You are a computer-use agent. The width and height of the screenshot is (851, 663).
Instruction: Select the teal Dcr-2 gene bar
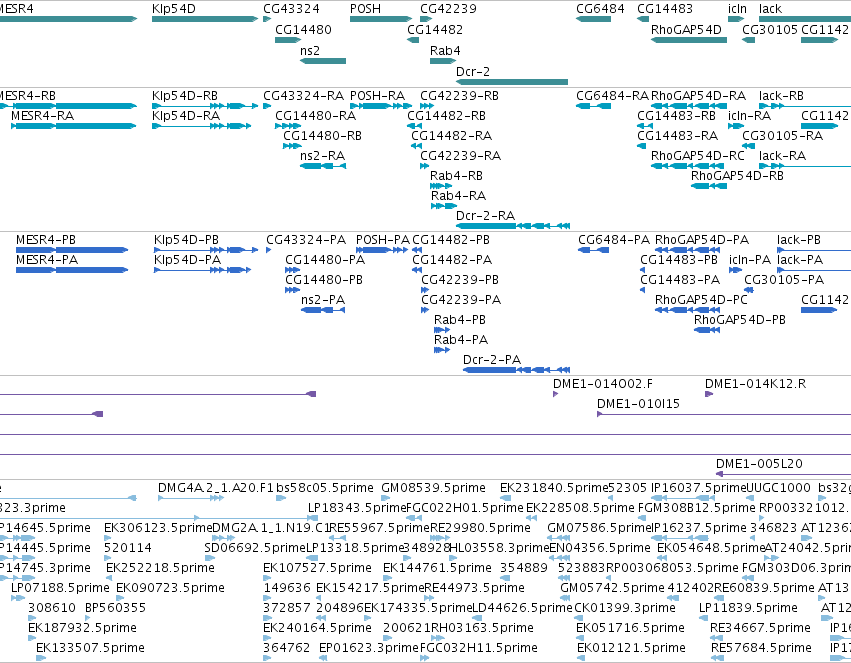[512, 82]
